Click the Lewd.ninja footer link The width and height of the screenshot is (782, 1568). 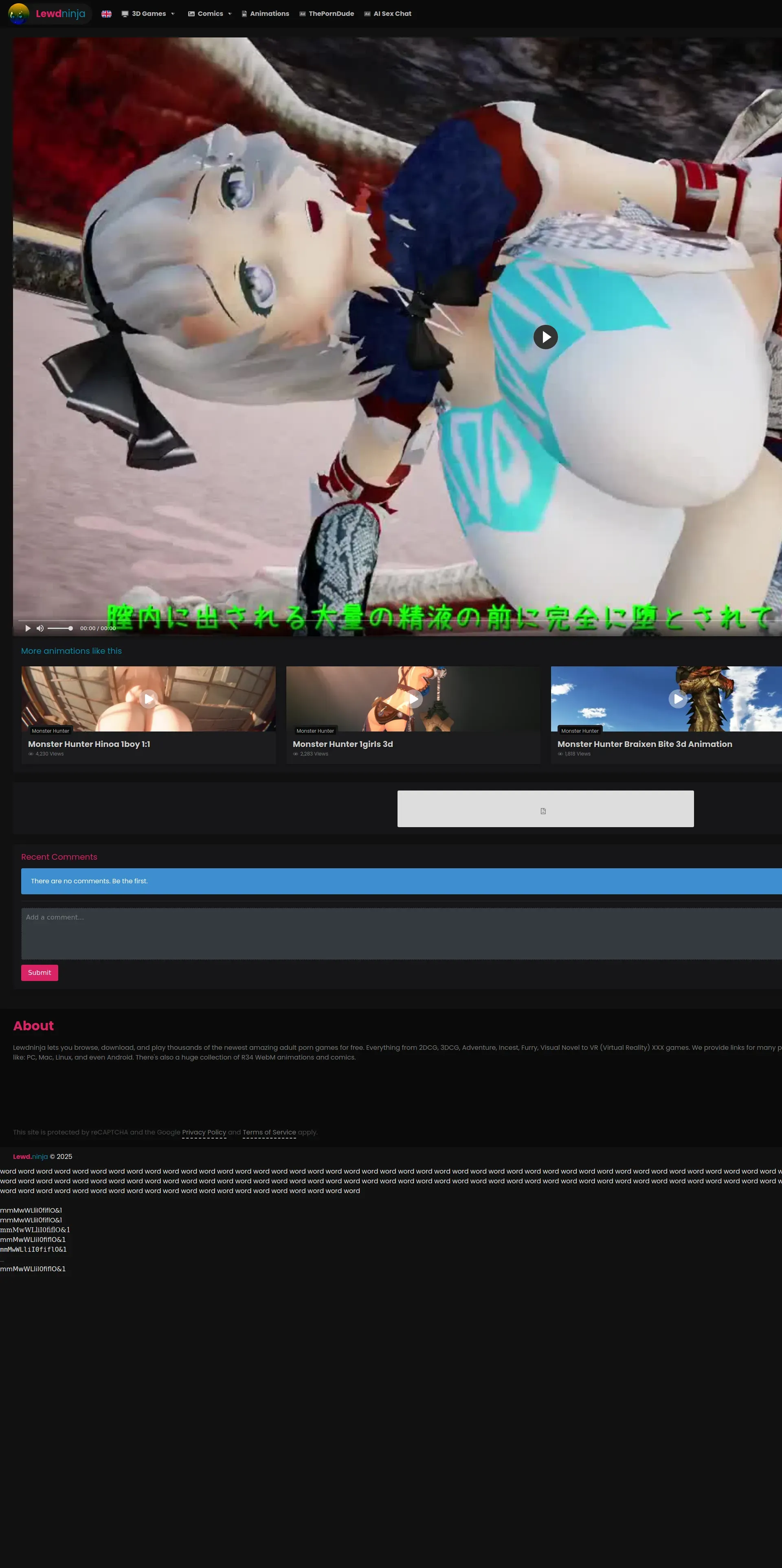click(x=31, y=1156)
